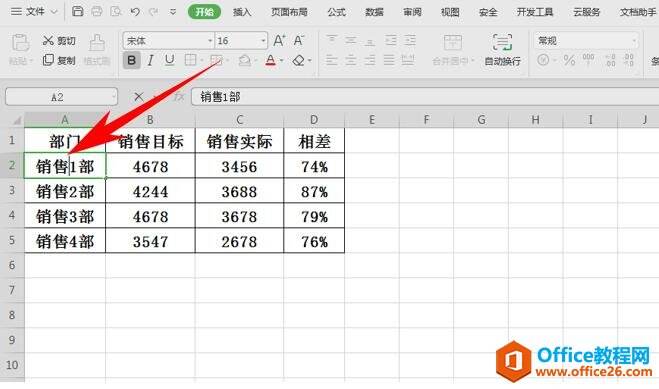This screenshot has width=659, height=389.
Task: Open the 宋体 font name dropdown
Action: (x=169, y=41)
